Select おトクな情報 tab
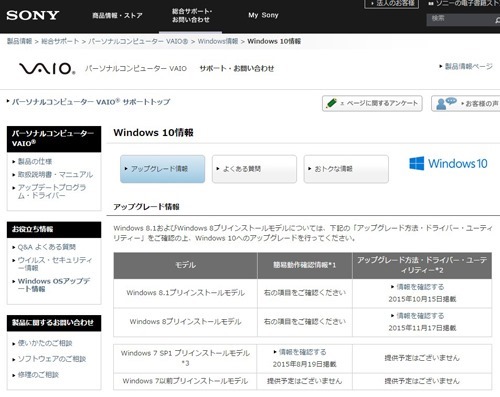Image resolution: width=500 pixels, height=397 pixels. [346, 169]
